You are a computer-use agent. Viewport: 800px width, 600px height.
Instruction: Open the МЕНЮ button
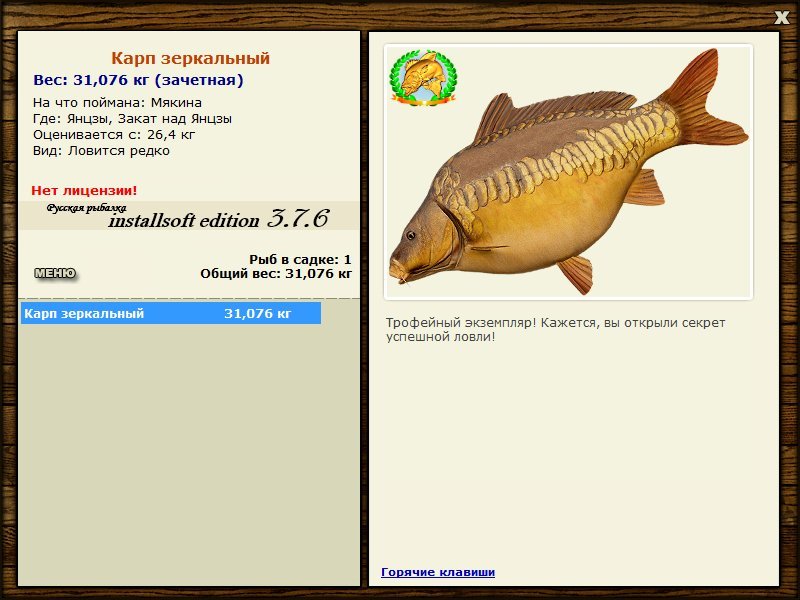coord(55,273)
